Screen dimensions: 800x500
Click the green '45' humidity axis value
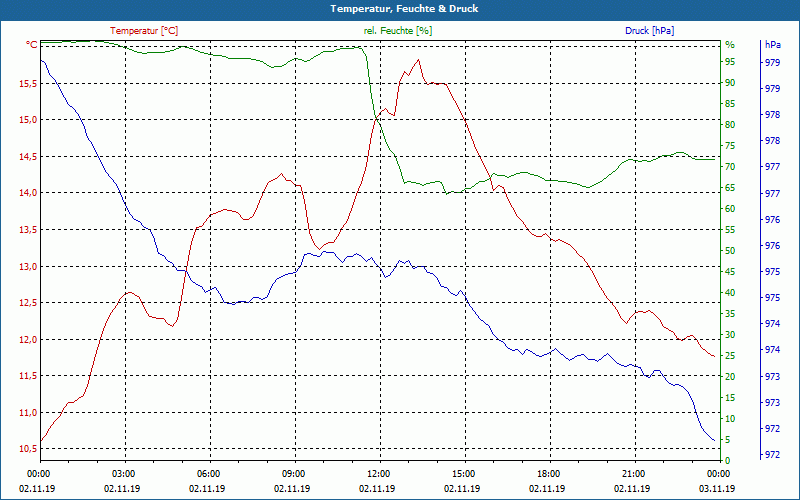pos(730,272)
